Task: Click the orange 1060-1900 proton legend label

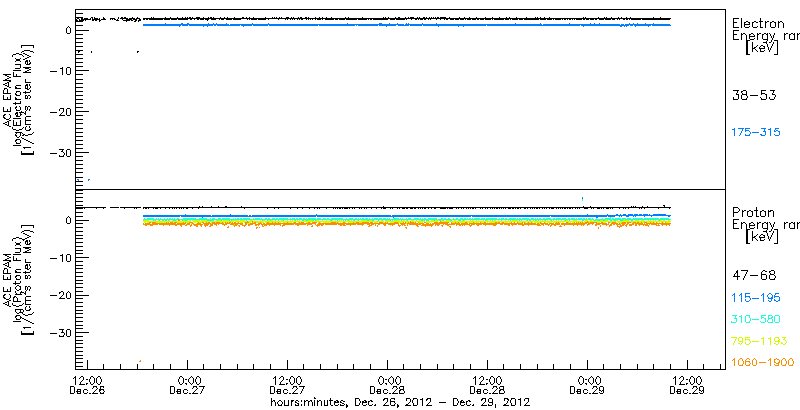Action: click(x=763, y=363)
